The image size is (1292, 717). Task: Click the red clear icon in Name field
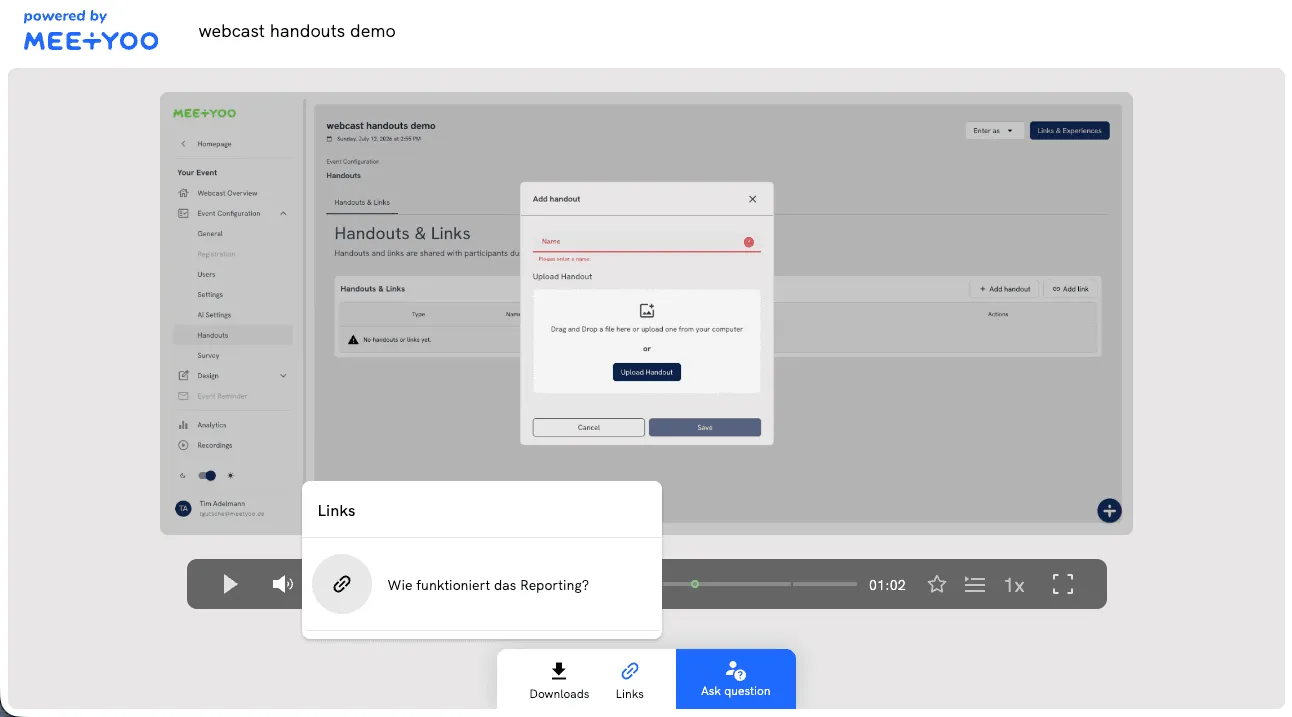749,242
